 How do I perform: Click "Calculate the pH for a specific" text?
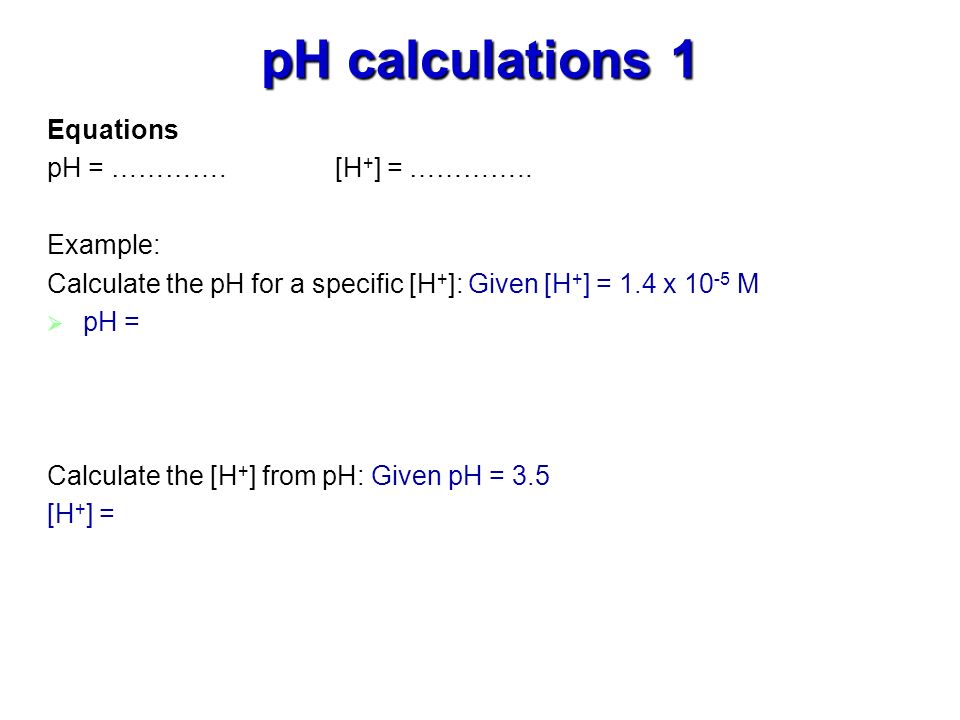[225, 283]
